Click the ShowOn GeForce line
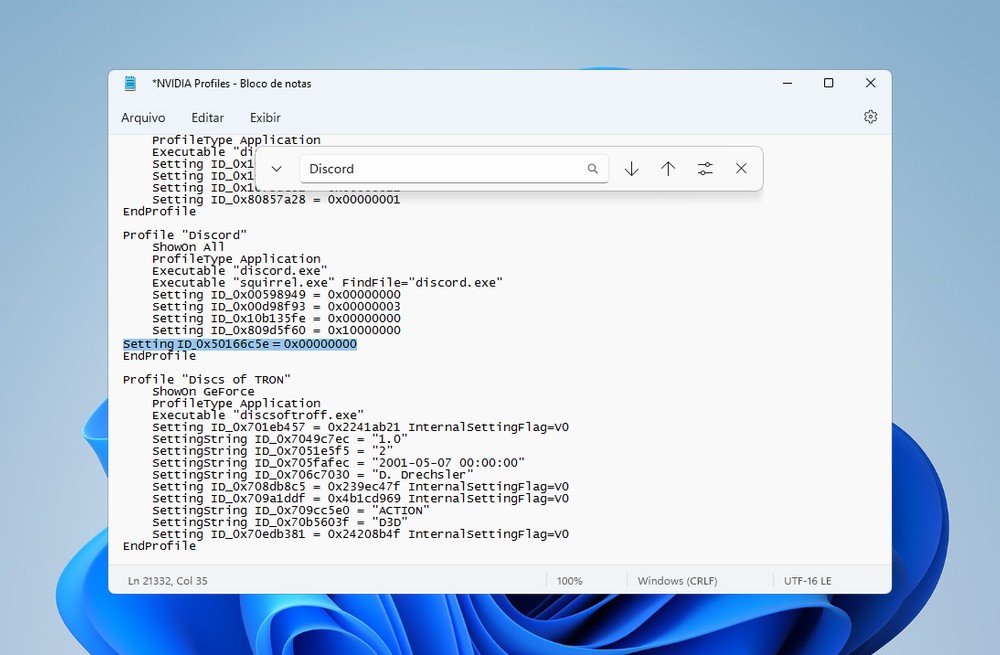1000x655 pixels. (203, 392)
